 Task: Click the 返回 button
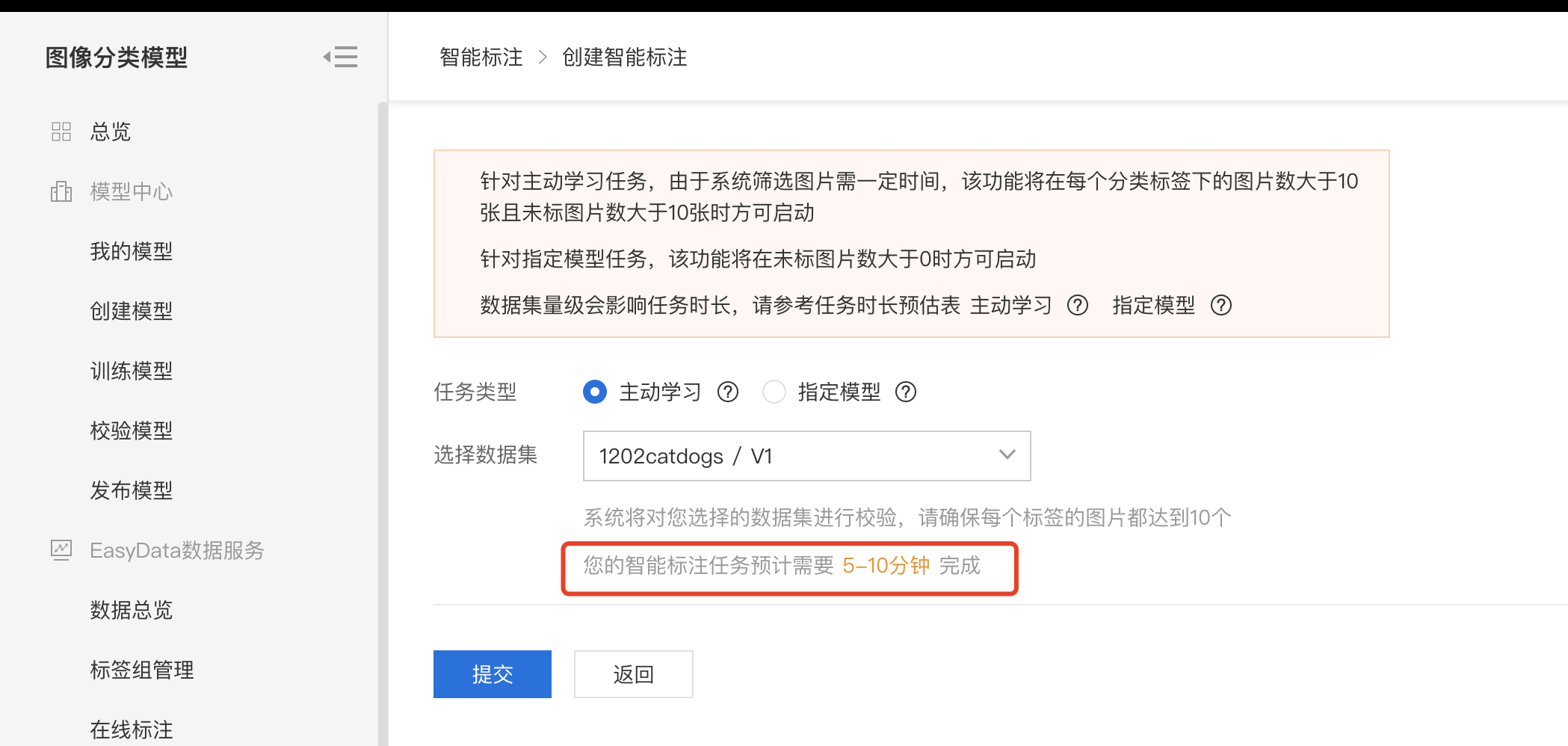coord(634,674)
